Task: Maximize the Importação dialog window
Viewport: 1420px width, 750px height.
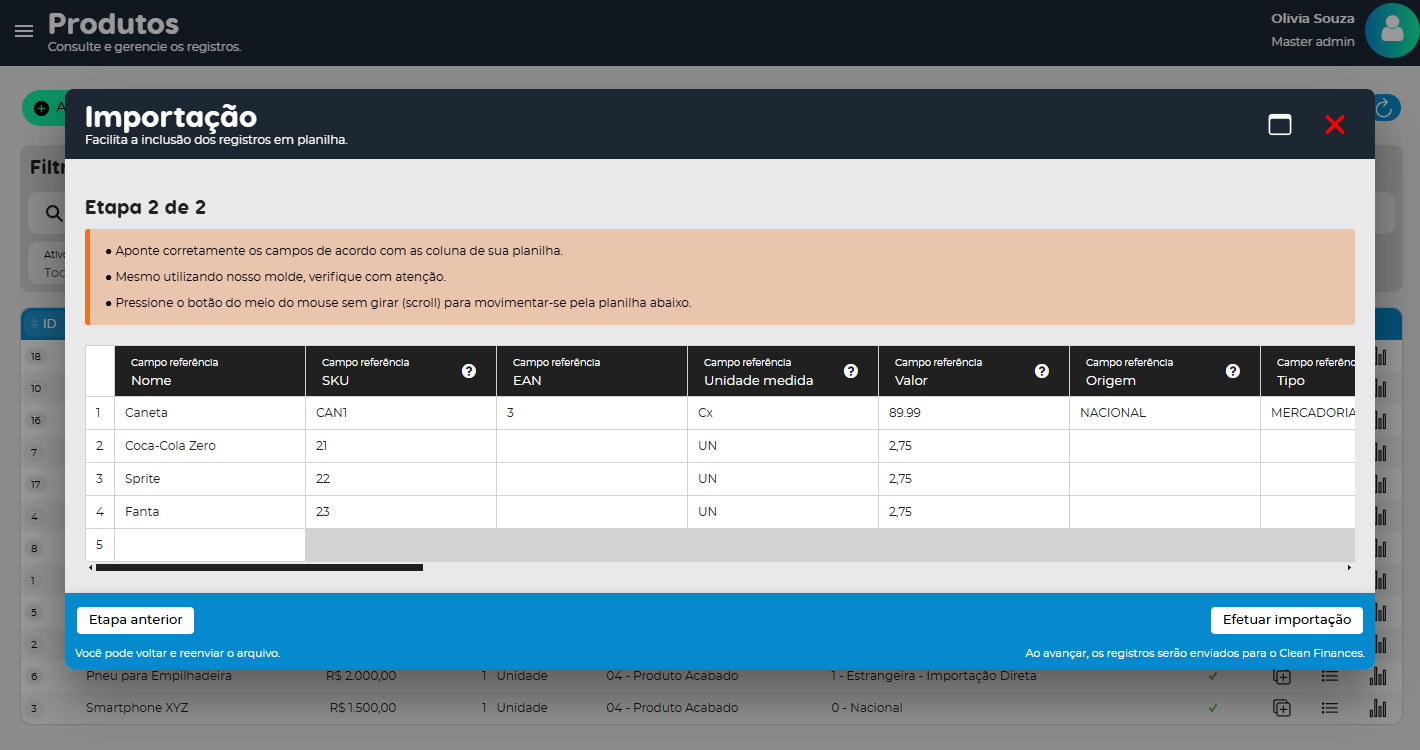Action: point(1280,125)
